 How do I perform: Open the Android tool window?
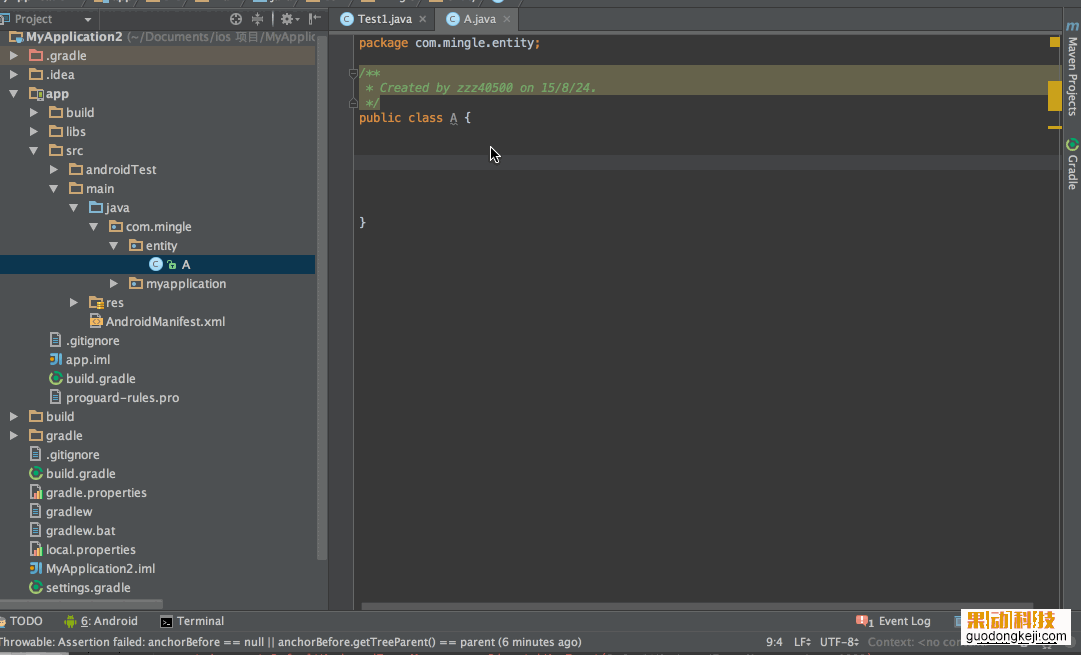pos(101,621)
